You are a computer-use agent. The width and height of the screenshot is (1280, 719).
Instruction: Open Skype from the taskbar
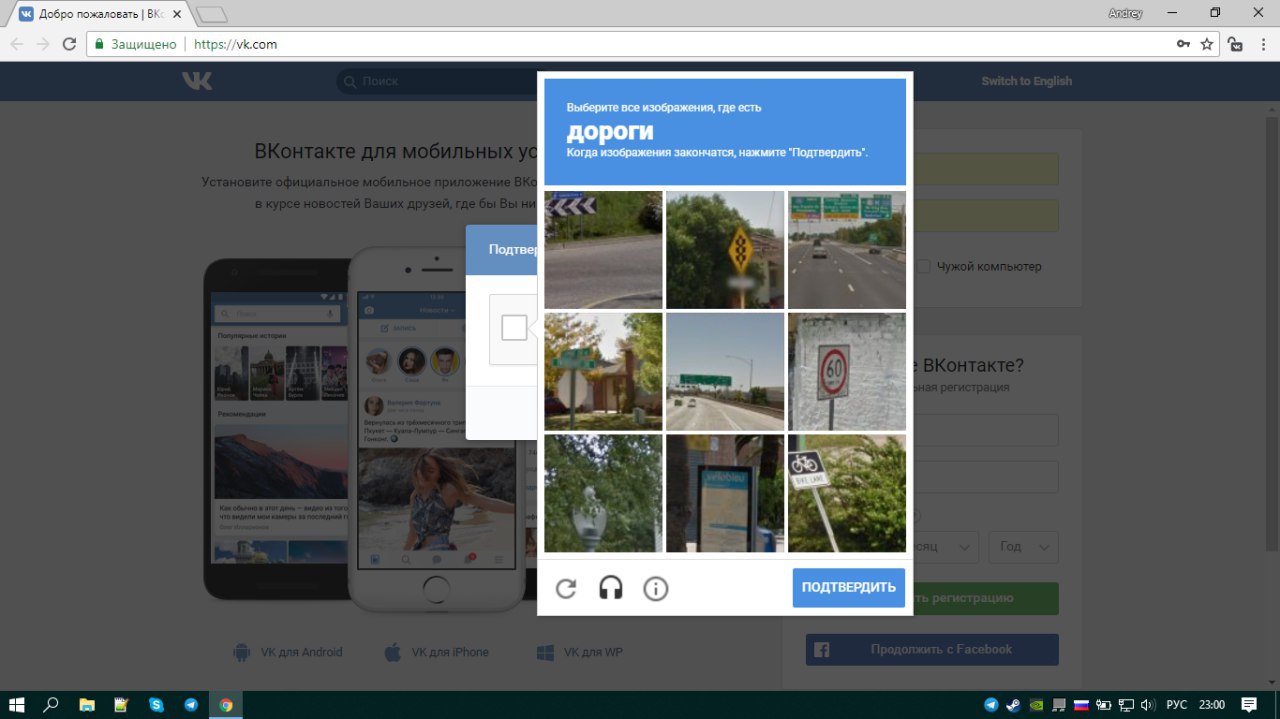point(156,705)
